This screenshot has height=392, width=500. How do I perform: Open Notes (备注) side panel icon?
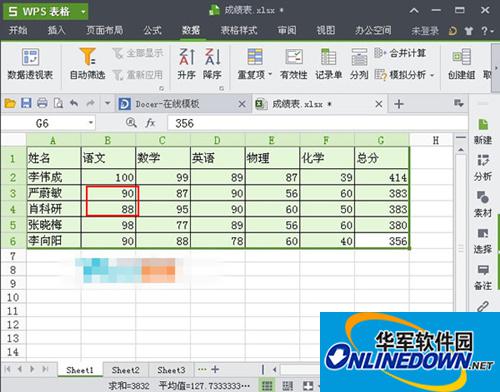coord(483,277)
